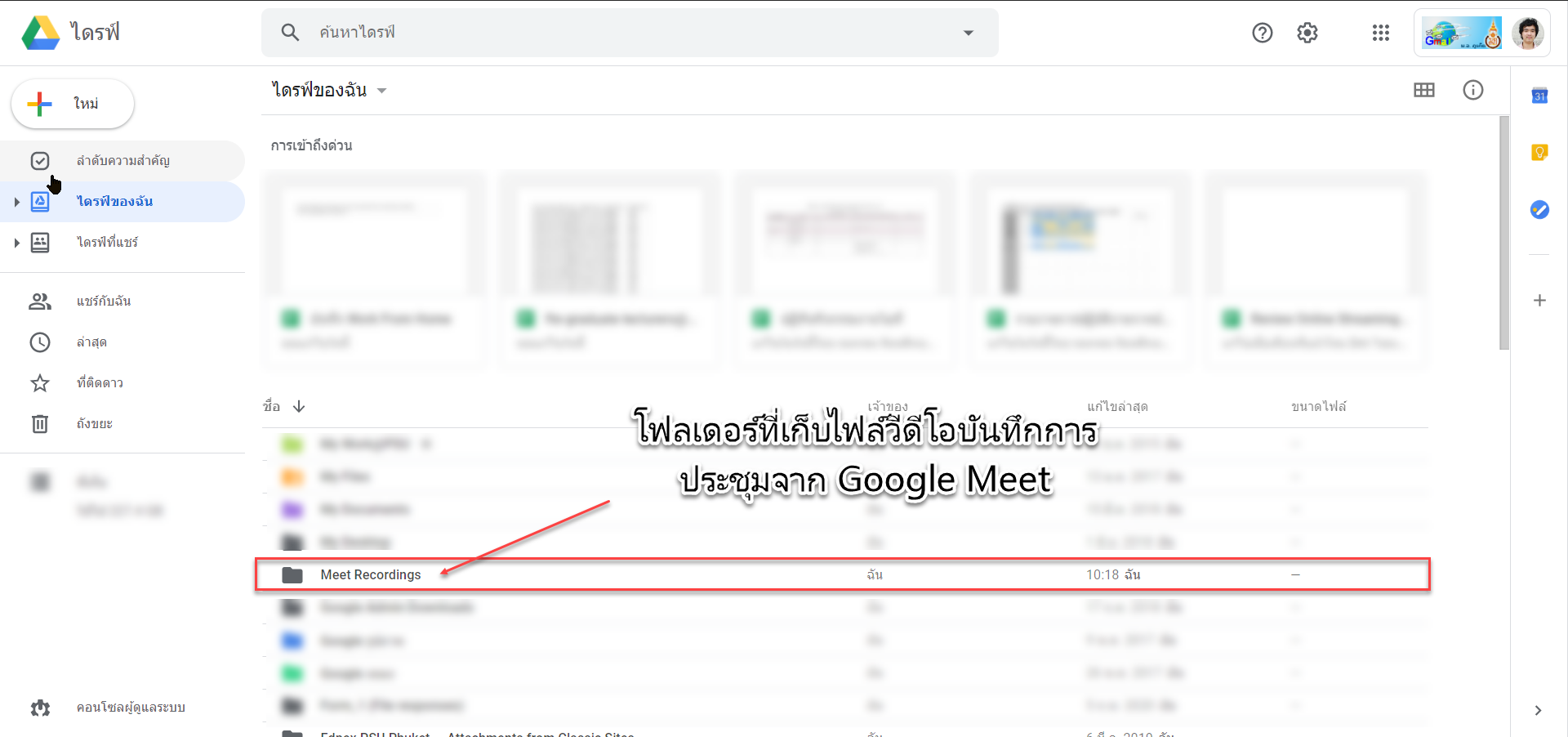Open Google Tasks side panel icon
Image resolution: width=1568 pixels, height=737 pixels.
tap(1539, 210)
